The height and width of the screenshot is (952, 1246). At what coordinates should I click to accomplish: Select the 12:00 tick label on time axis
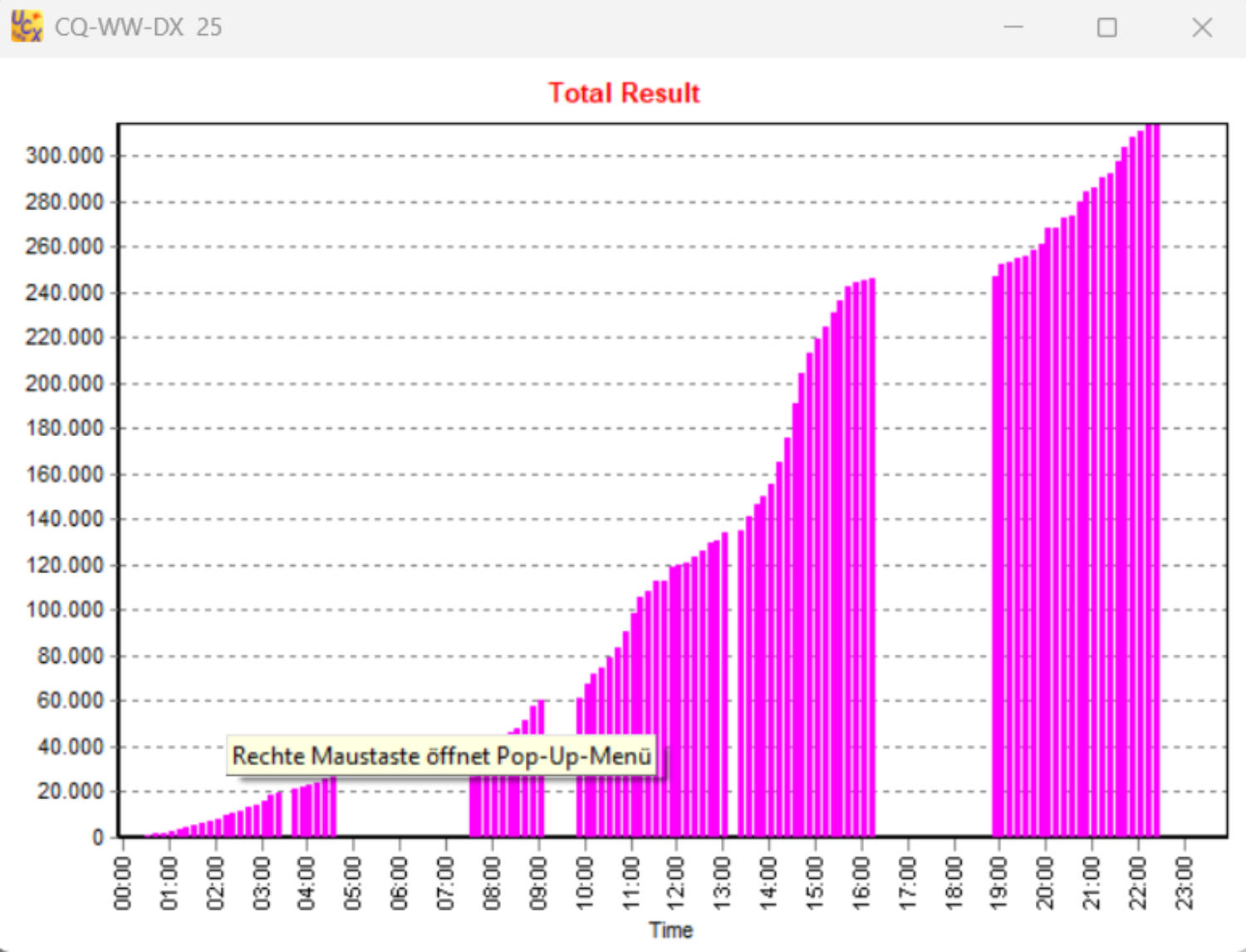pos(676,883)
